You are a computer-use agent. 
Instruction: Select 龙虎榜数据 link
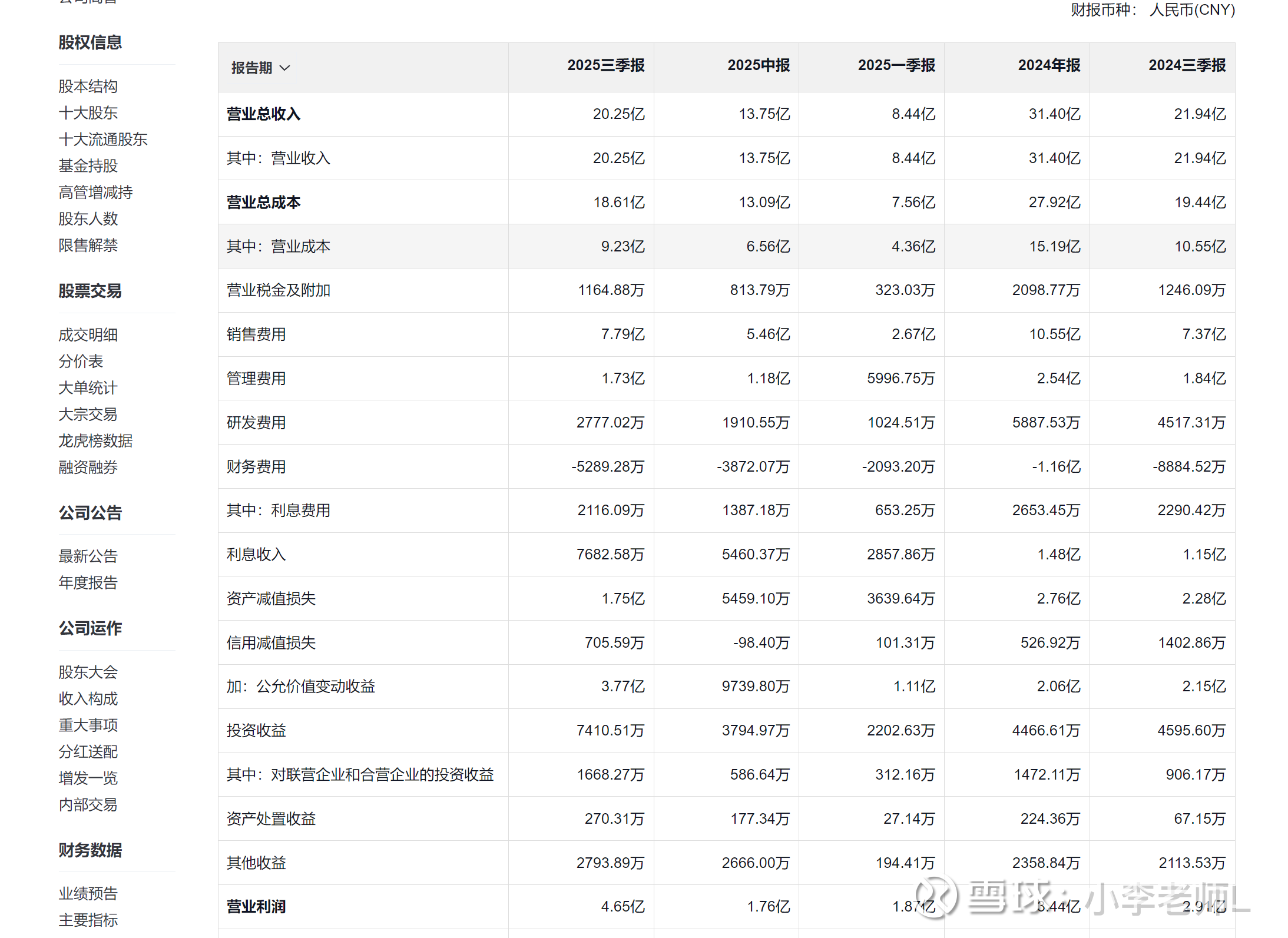(95, 441)
